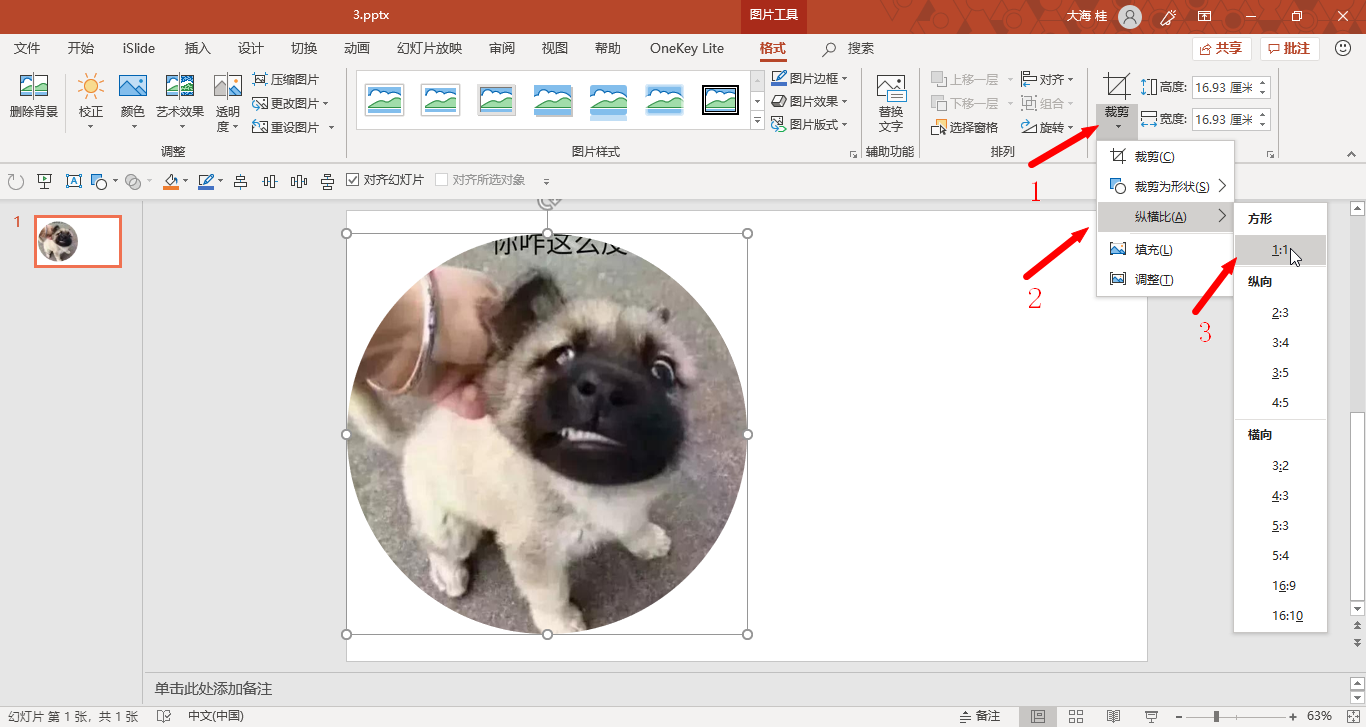Screen dimensions: 1366x727
Task: Switch to reading view in status bar
Action: (x=1113, y=716)
